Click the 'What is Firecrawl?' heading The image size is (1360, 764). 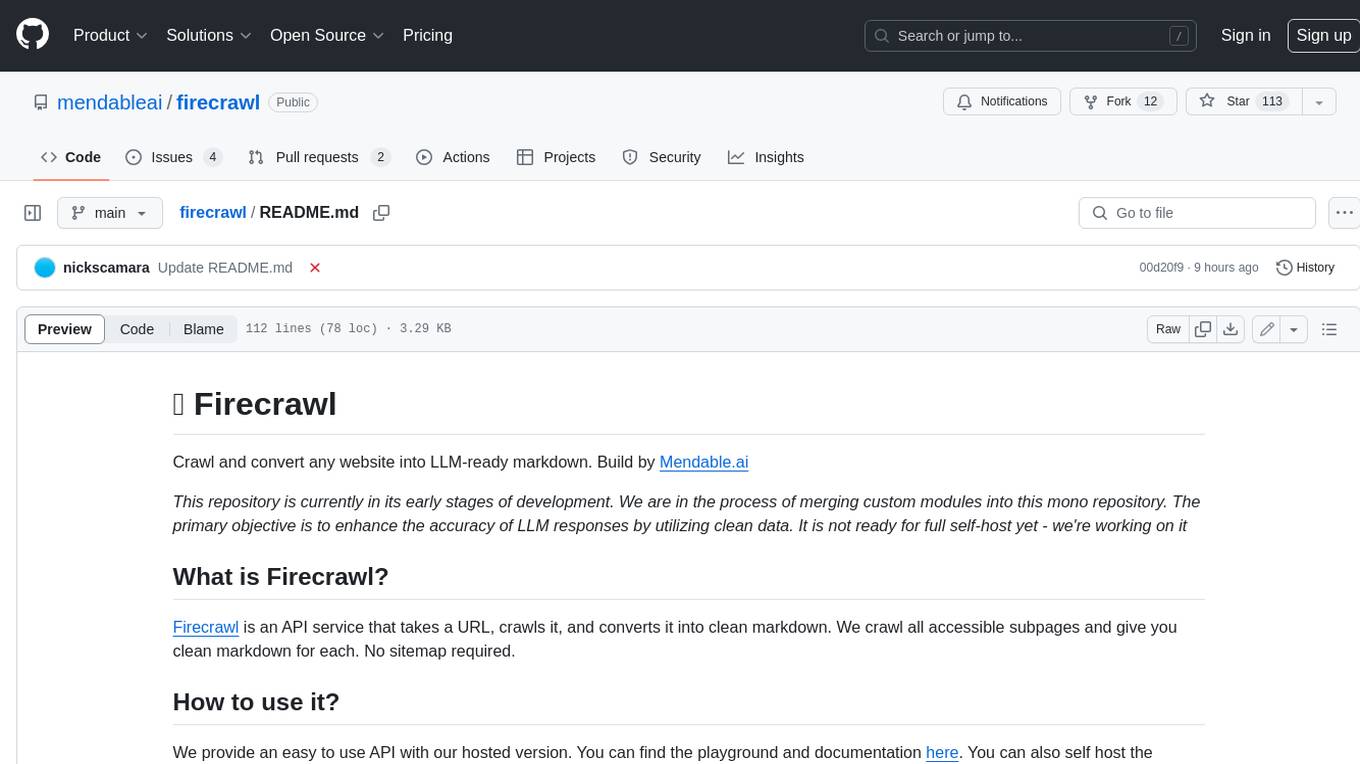[x=281, y=577]
